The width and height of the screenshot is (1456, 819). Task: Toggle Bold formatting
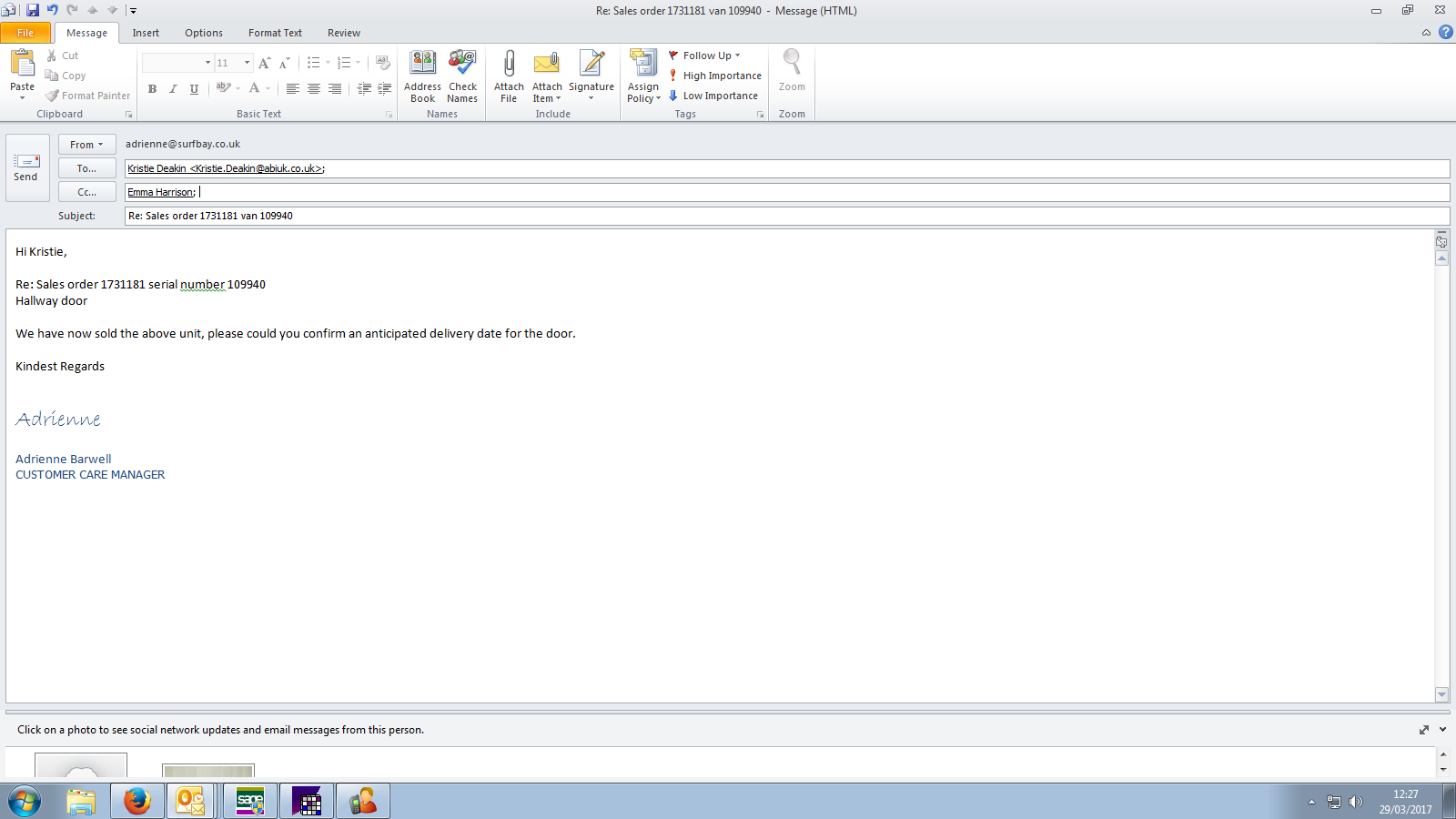click(152, 88)
